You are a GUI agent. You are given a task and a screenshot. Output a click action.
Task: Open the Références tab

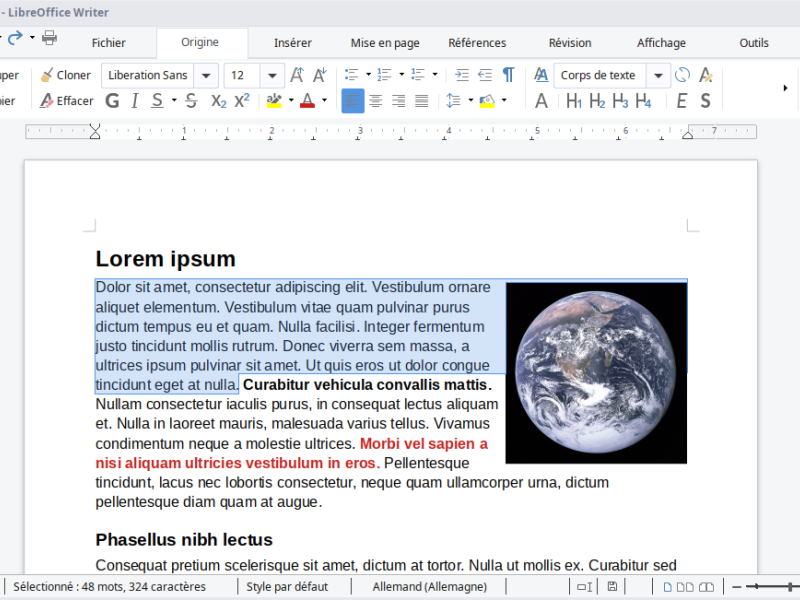pyautogui.click(x=477, y=43)
